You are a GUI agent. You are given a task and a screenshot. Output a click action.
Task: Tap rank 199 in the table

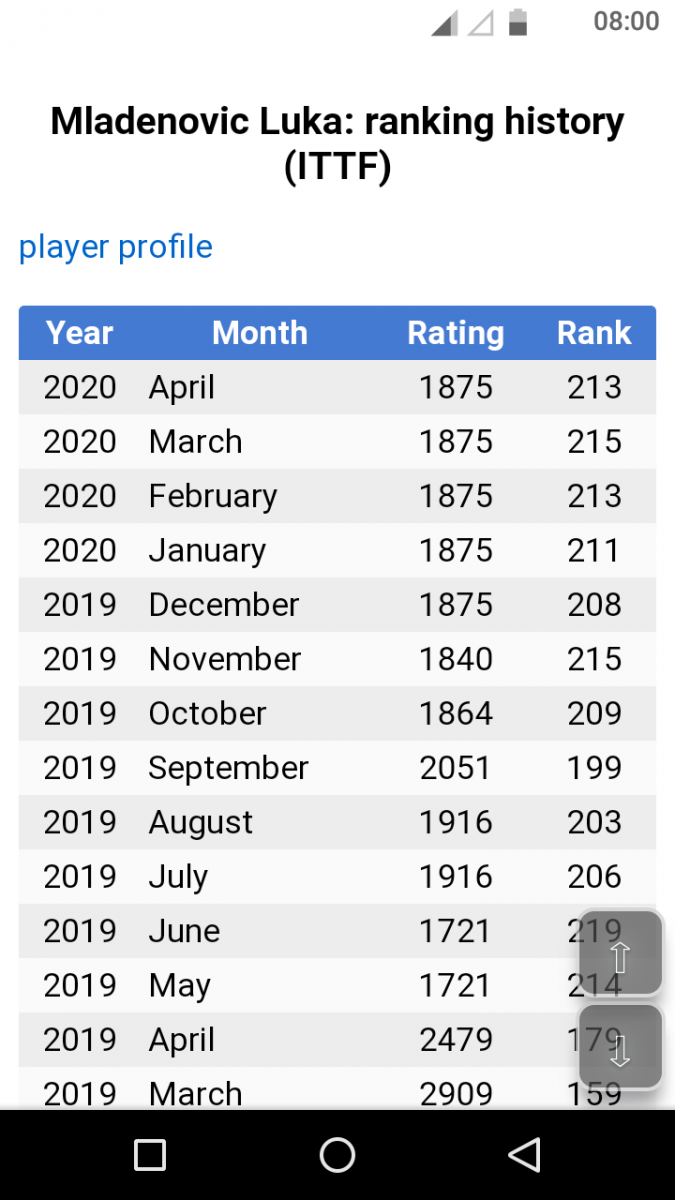(594, 768)
